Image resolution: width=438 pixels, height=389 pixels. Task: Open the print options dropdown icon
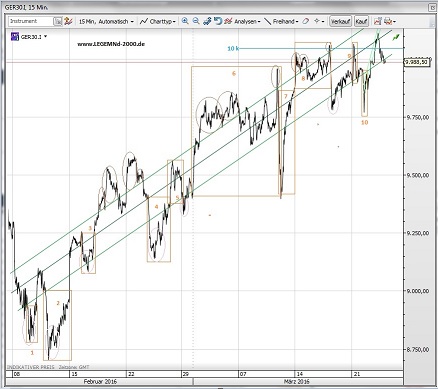tap(390, 21)
